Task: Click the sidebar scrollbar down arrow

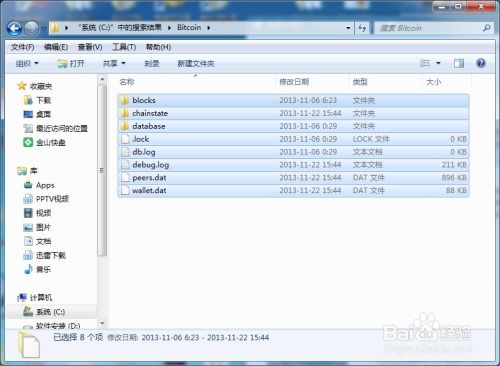Action: coord(102,323)
